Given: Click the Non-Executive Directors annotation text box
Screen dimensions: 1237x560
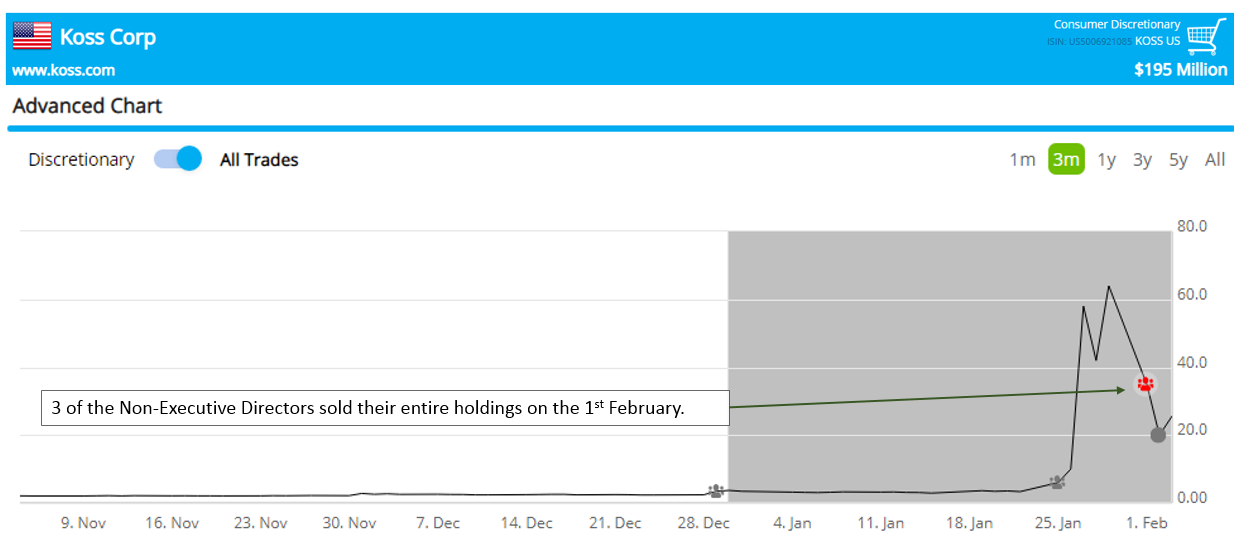Looking at the screenshot, I should click(384, 408).
